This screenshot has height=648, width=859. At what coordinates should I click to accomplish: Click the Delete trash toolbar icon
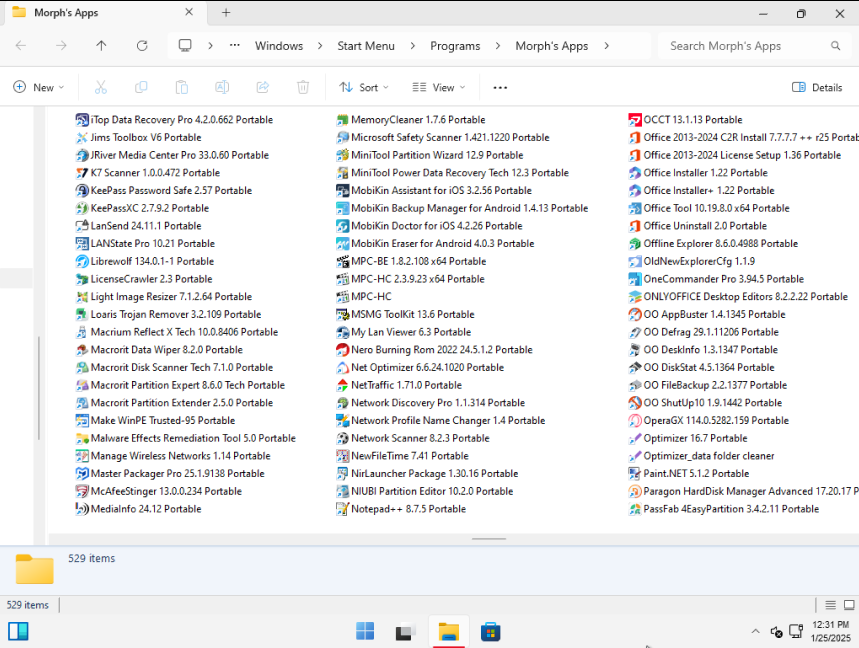(x=303, y=87)
